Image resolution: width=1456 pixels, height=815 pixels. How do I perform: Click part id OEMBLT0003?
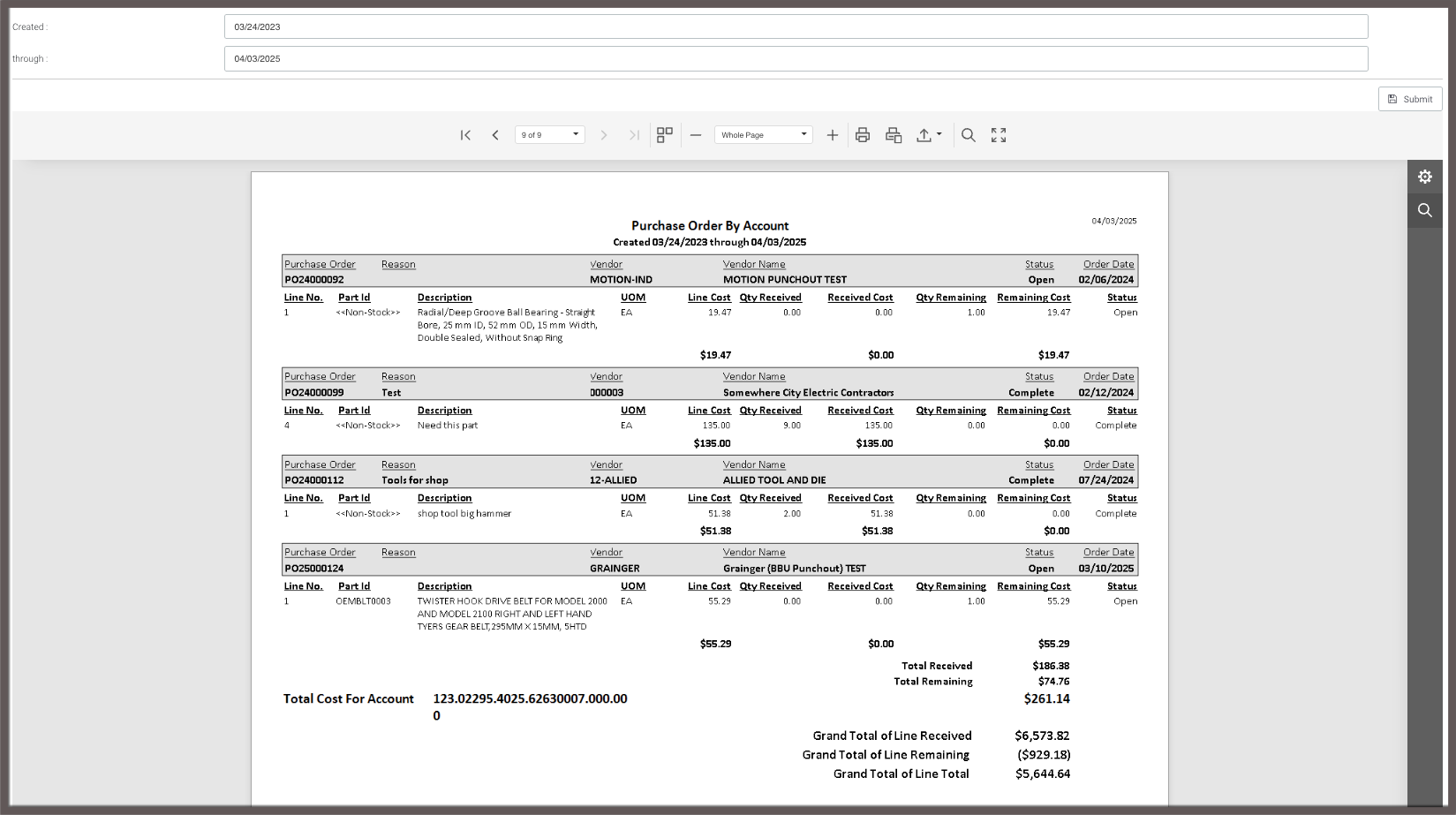pyautogui.click(x=363, y=601)
